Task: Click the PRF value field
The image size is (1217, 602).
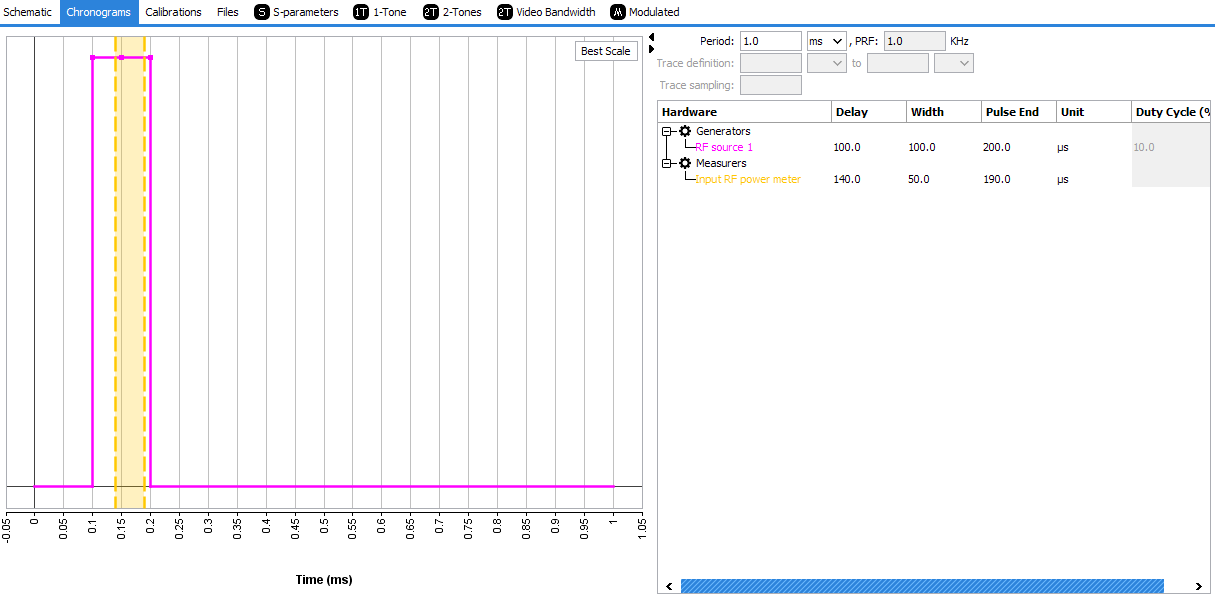Action: (914, 41)
